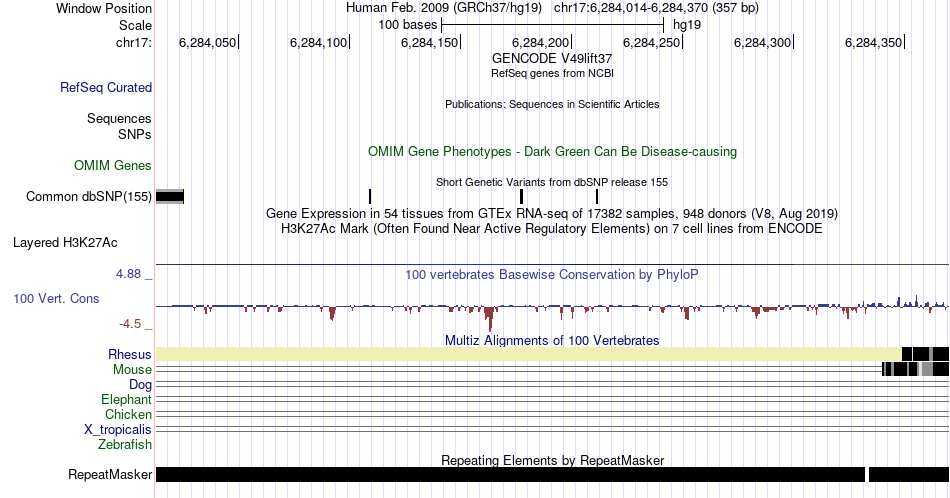Click the Scale label
950x498 pixels.
tap(135, 25)
